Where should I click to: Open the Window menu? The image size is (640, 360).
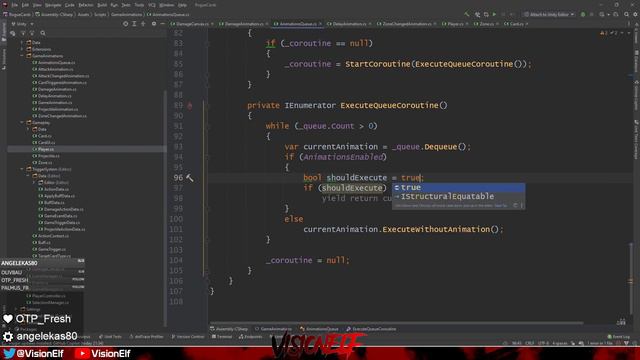(x=167, y=5)
